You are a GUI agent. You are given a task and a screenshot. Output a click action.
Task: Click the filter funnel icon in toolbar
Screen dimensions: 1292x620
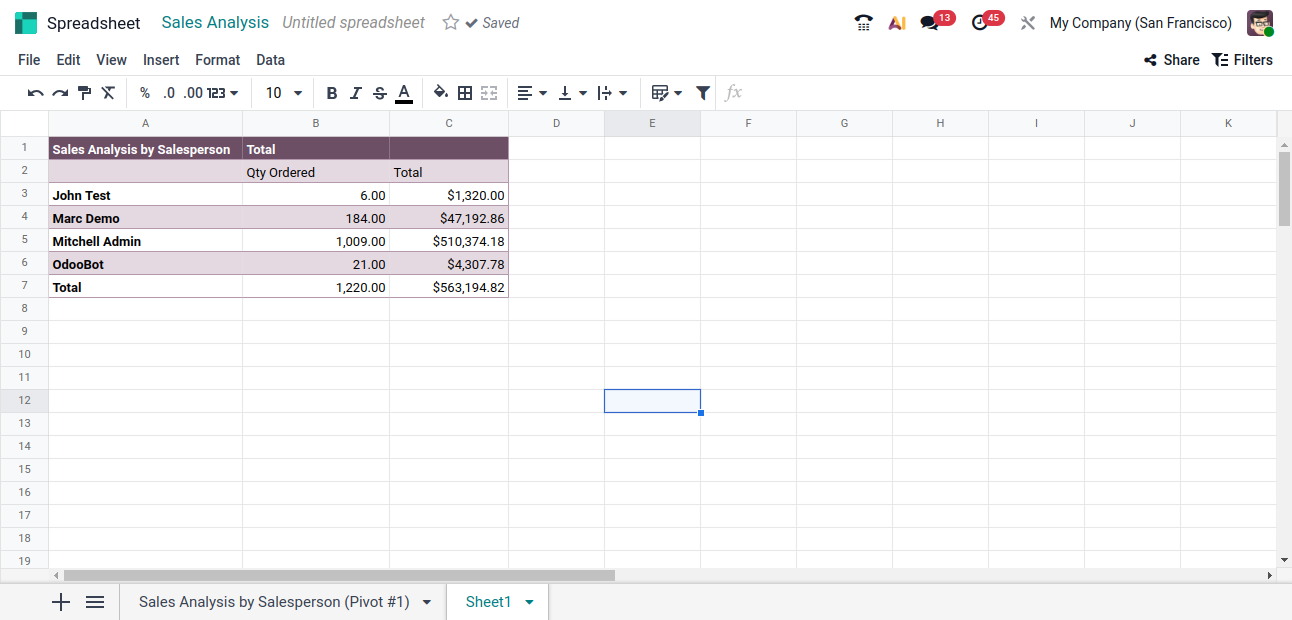tap(703, 93)
